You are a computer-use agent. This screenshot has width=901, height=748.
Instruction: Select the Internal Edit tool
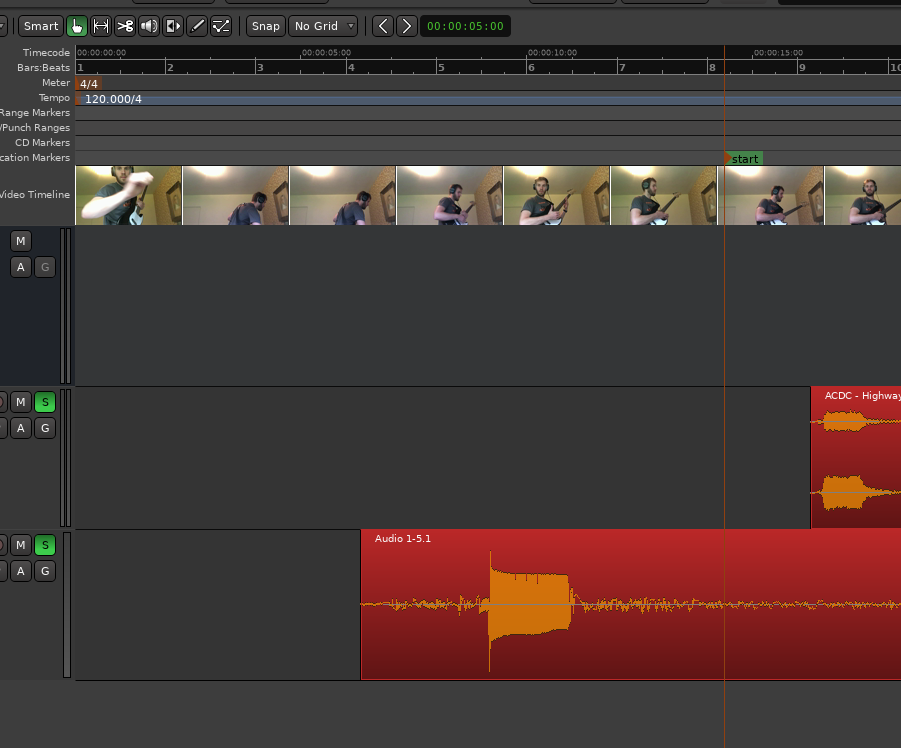[x=221, y=26]
